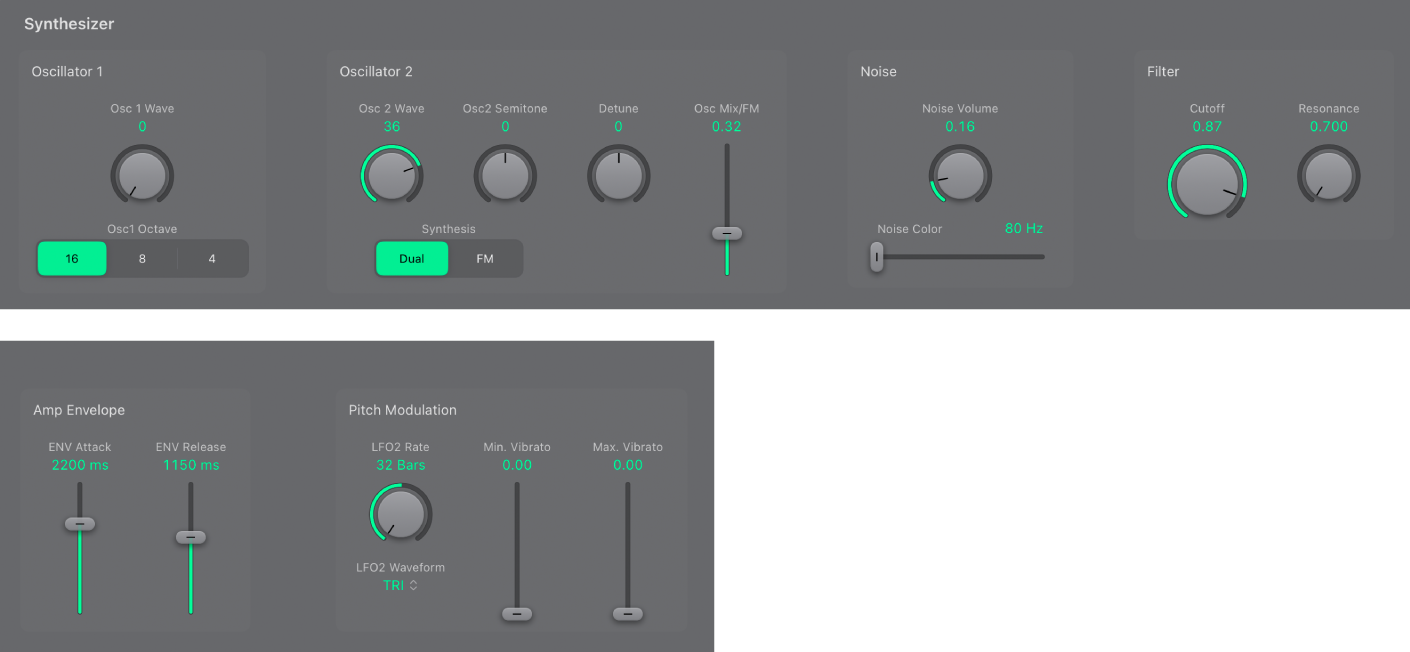
Task: Click the Osc Mix/FM slider handle
Action: pos(727,233)
